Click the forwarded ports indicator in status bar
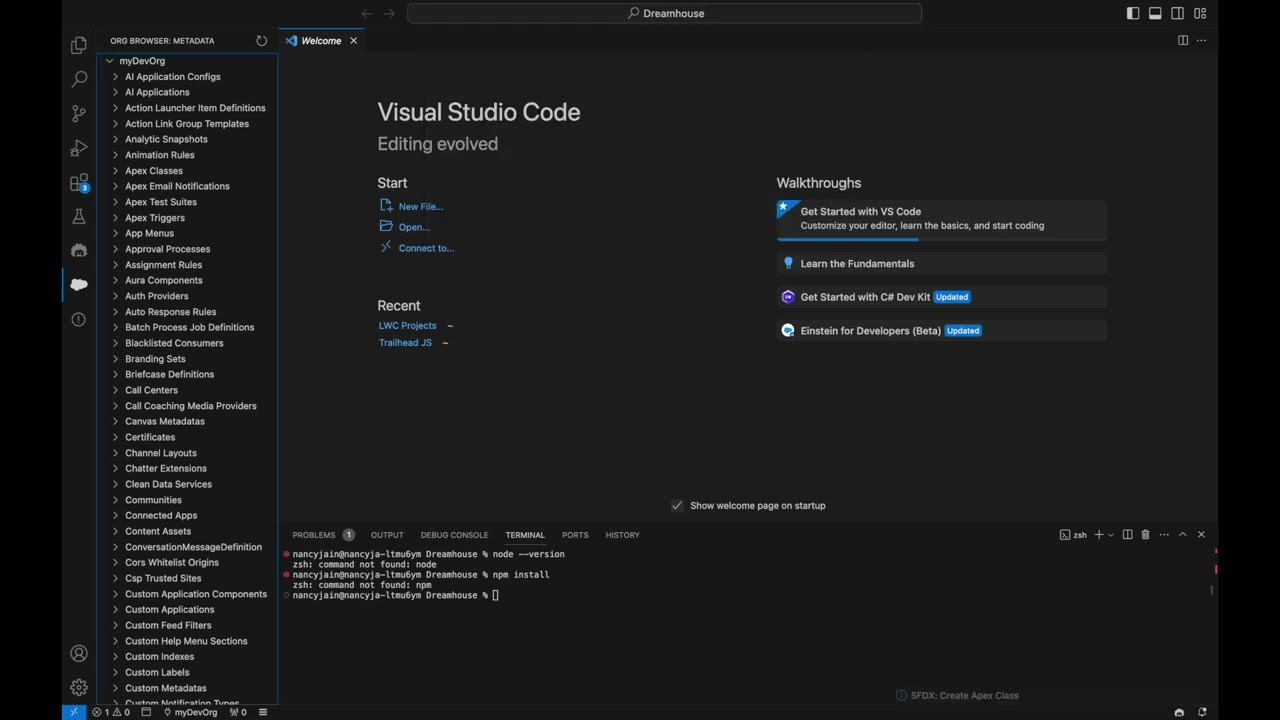1280x720 pixels. (x=238, y=712)
